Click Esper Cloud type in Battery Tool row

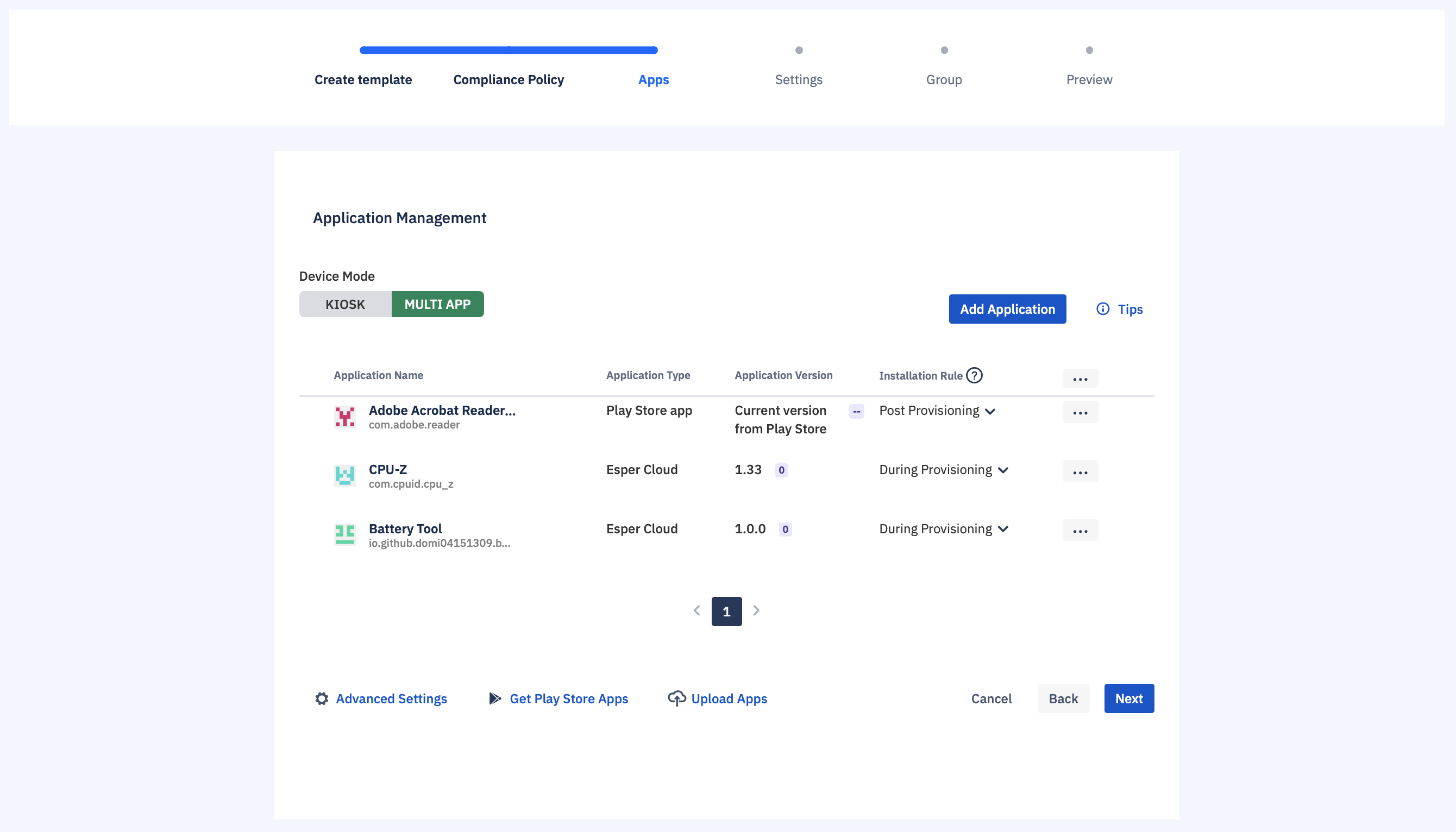pyautogui.click(x=642, y=529)
